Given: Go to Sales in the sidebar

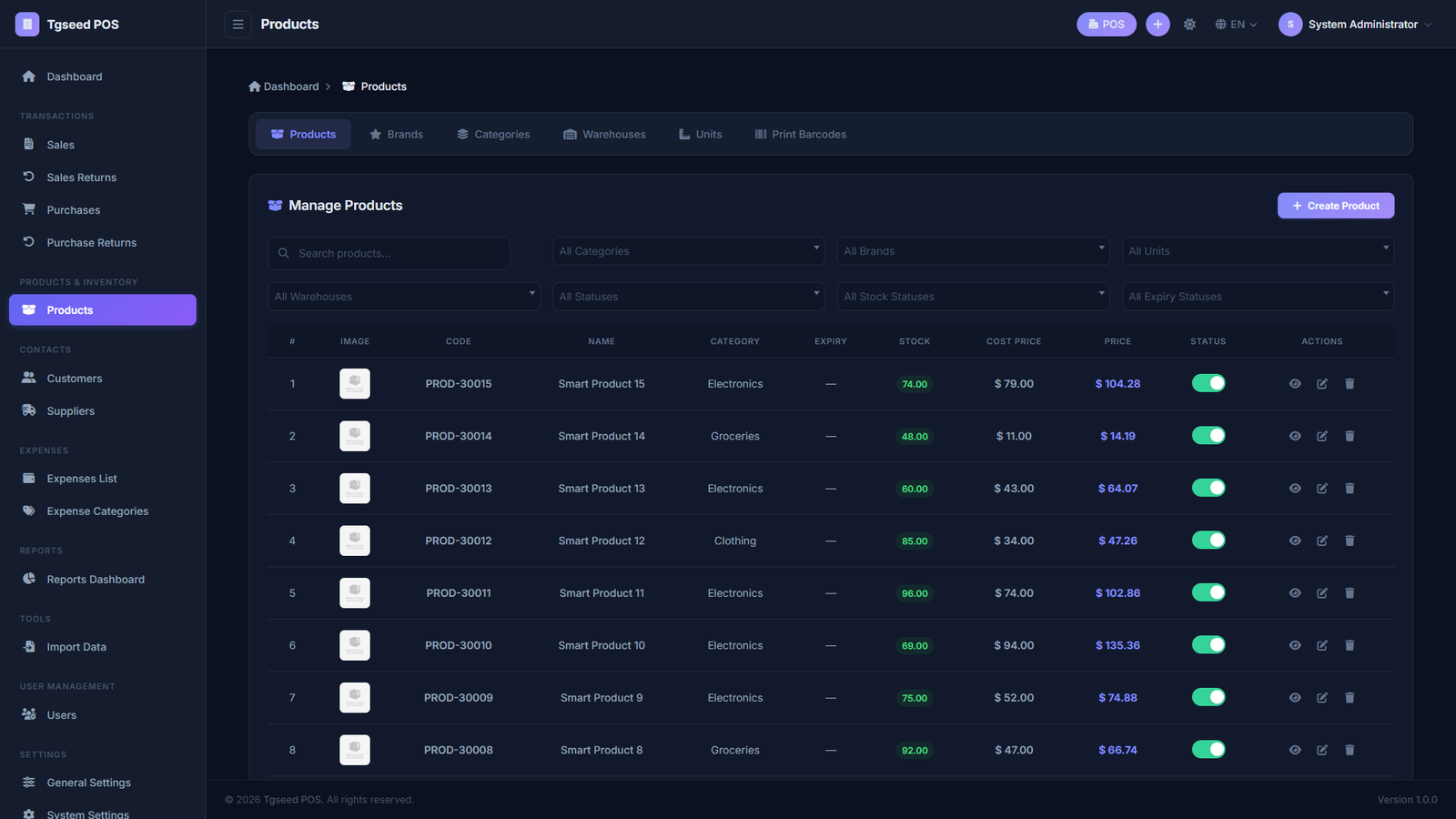Looking at the screenshot, I should point(103,145).
